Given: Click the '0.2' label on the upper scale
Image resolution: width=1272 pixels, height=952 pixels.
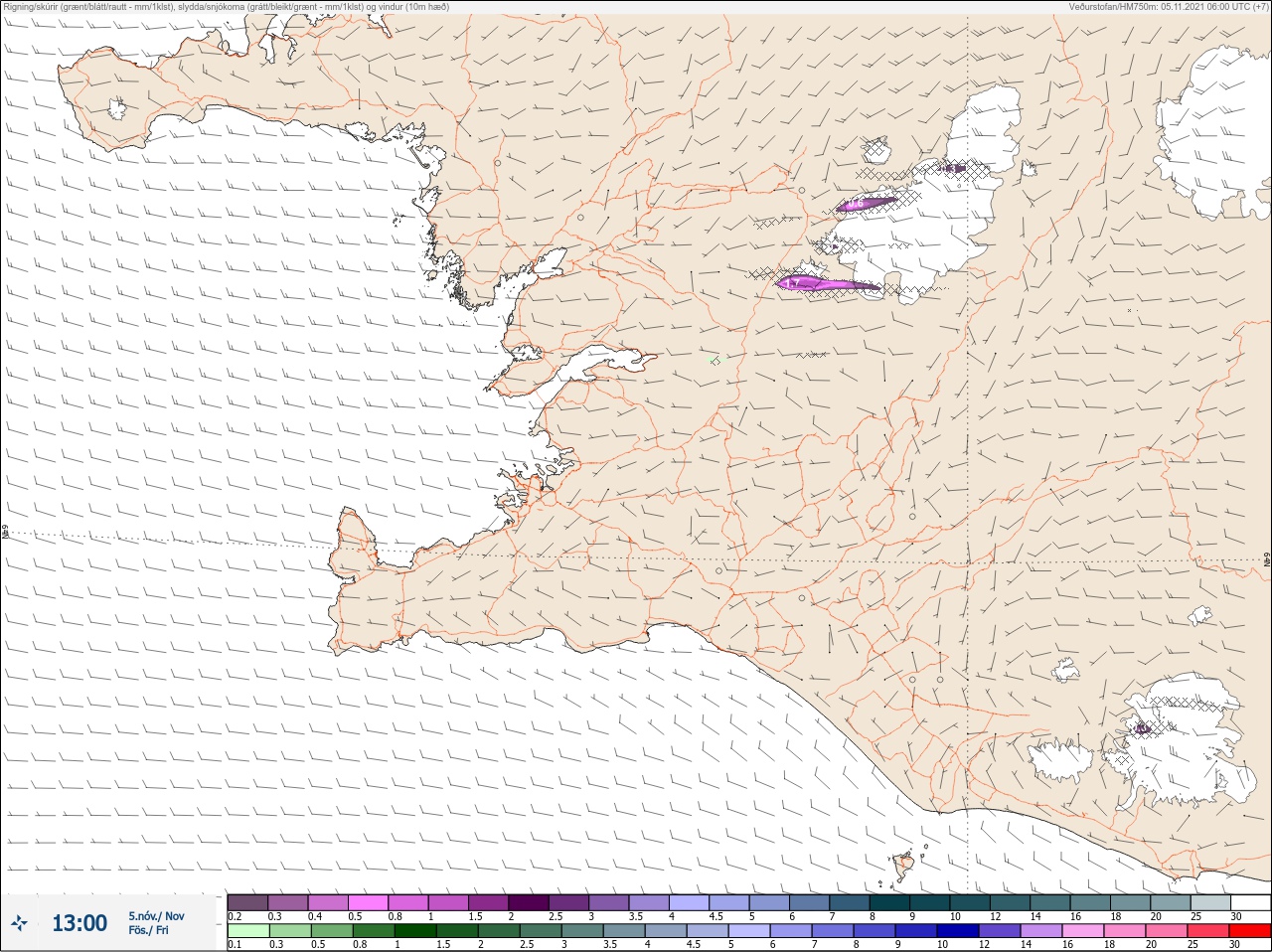Looking at the screenshot, I should point(235,916).
